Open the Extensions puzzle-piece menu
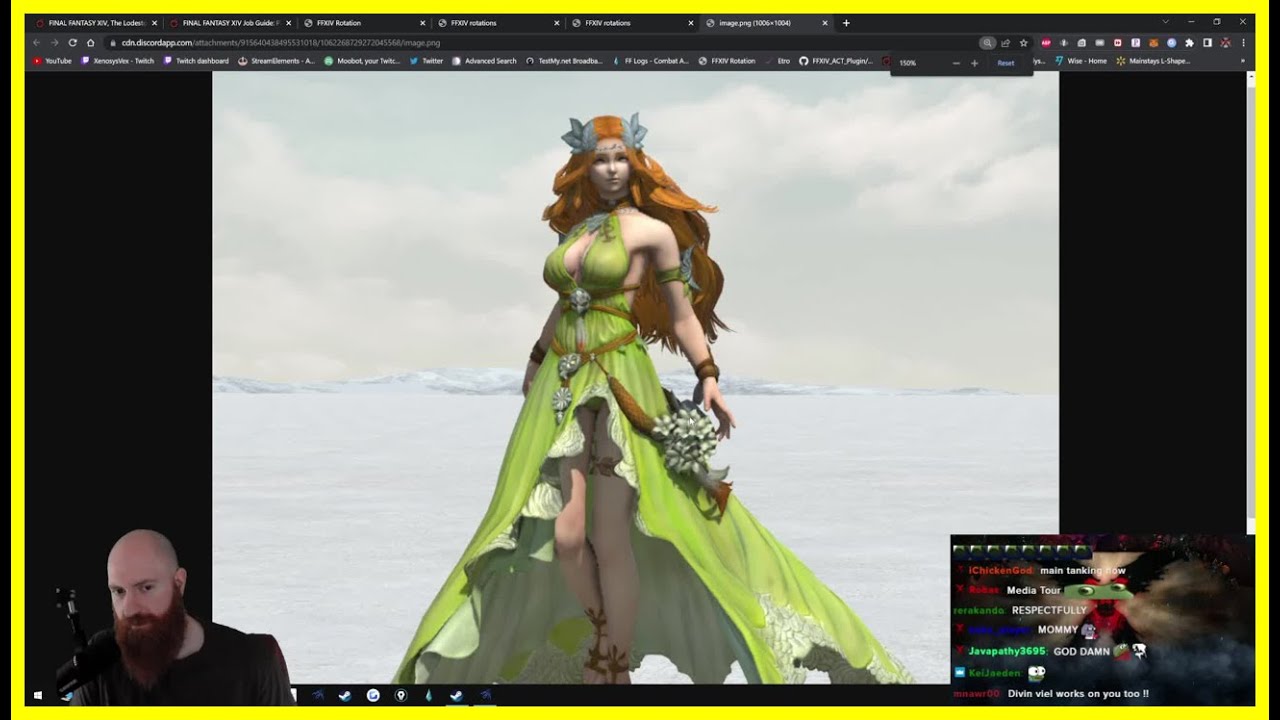The height and width of the screenshot is (720, 1280). pos(1189,43)
